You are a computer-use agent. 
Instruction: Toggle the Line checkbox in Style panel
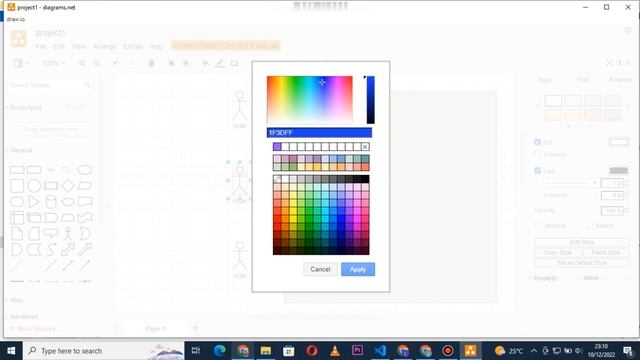pyautogui.click(x=538, y=171)
